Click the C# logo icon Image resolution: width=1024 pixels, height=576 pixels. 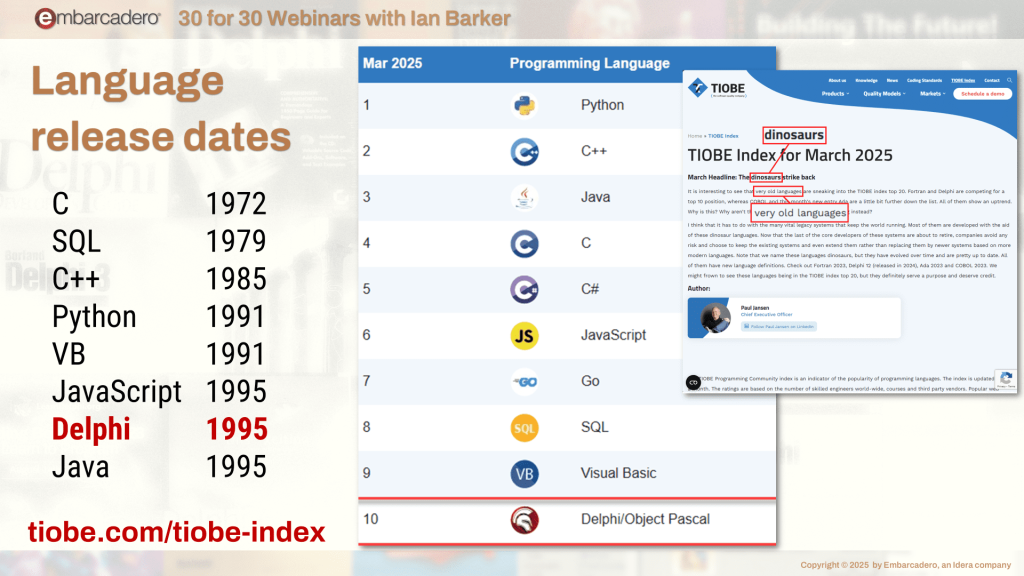pos(524,289)
